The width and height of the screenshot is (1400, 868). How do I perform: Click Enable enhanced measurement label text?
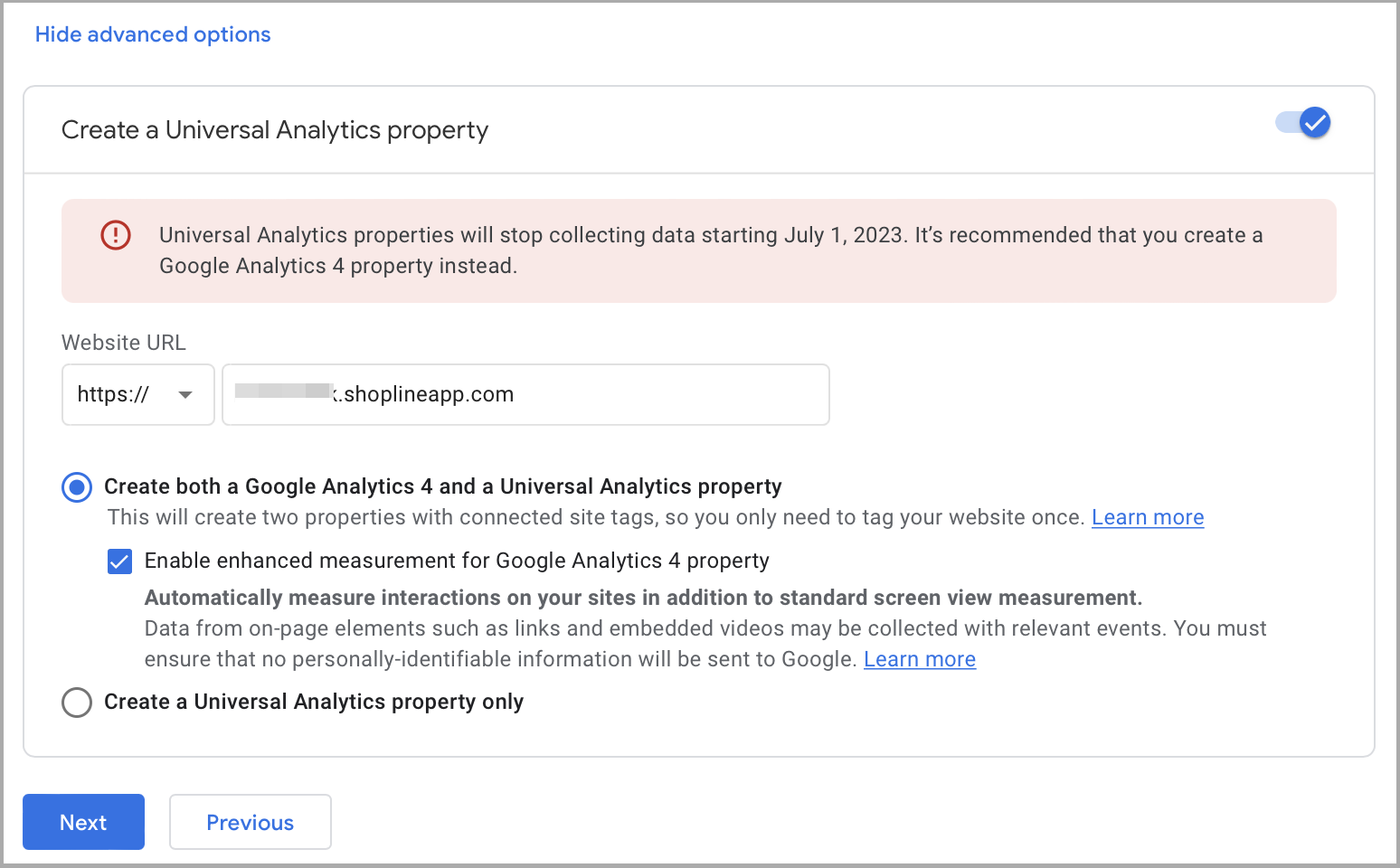pyautogui.click(x=457, y=561)
